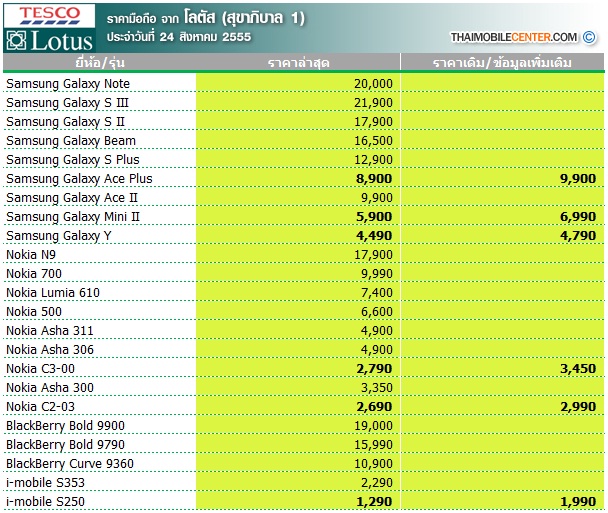Click the title ราคามือถือ จาก โลตัส (สุขาภิบาล 1)
This screenshot has width=608, height=513.
tap(206, 18)
